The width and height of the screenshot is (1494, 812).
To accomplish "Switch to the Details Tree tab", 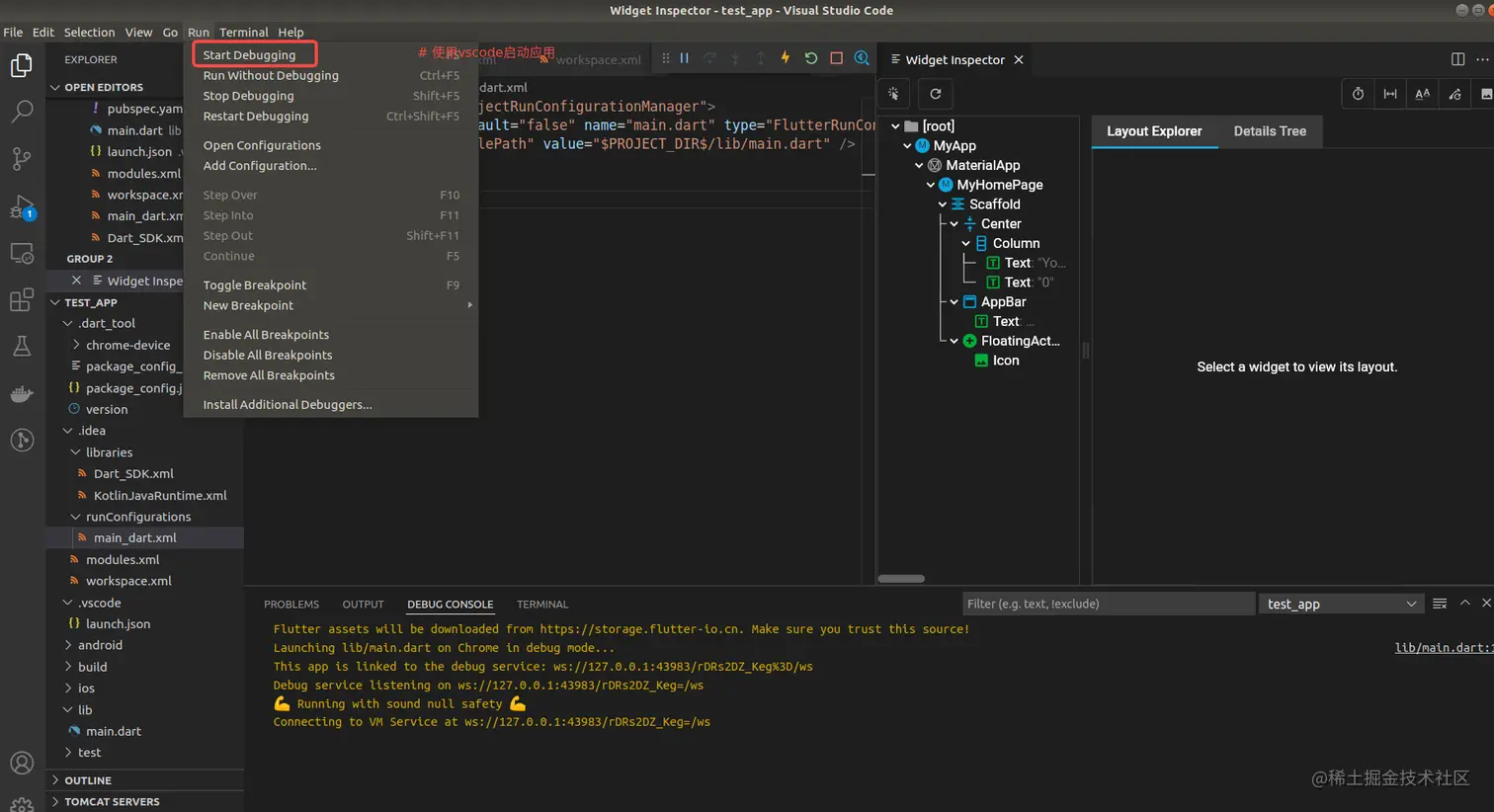I will pyautogui.click(x=1269, y=131).
